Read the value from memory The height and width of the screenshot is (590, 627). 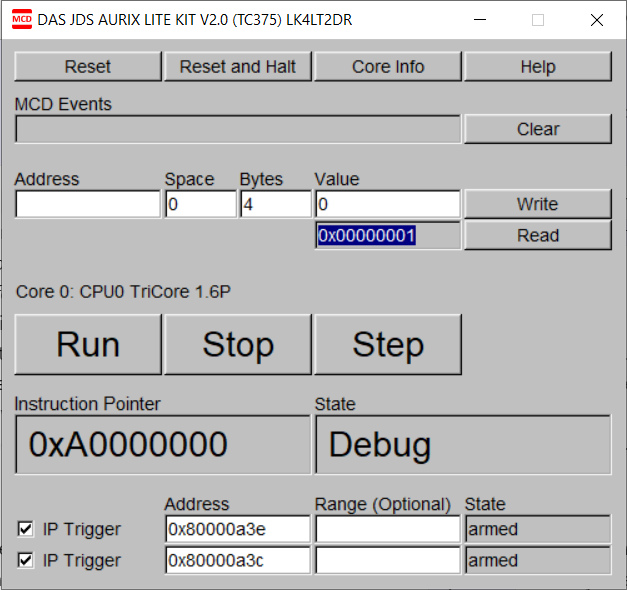[x=538, y=235]
